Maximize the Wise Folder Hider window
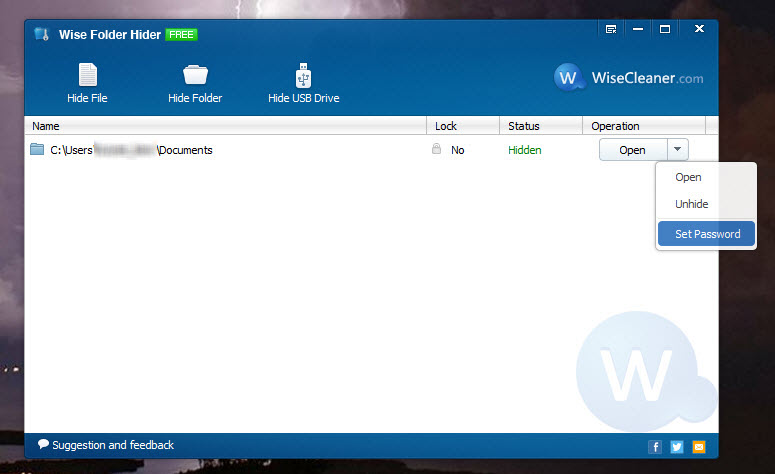775x474 pixels. (665, 29)
